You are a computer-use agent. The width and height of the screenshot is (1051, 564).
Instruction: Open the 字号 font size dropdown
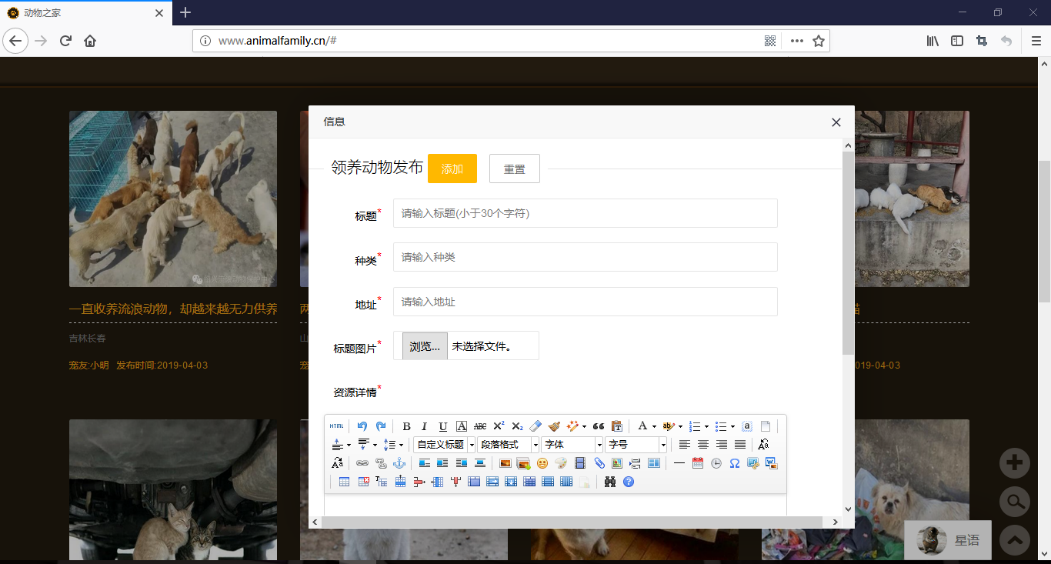636,445
